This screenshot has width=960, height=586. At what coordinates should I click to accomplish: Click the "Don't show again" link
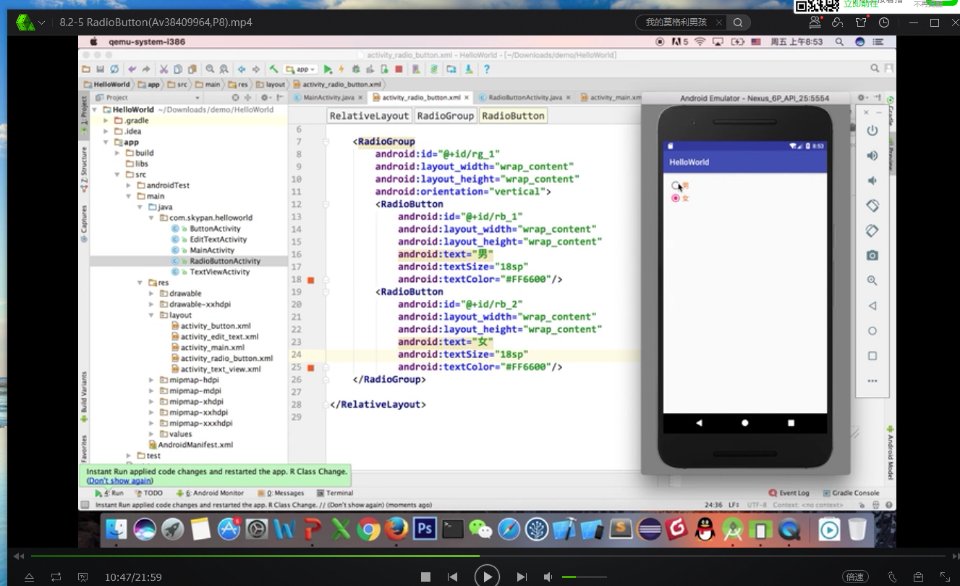pyautogui.click(x=119, y=480)
